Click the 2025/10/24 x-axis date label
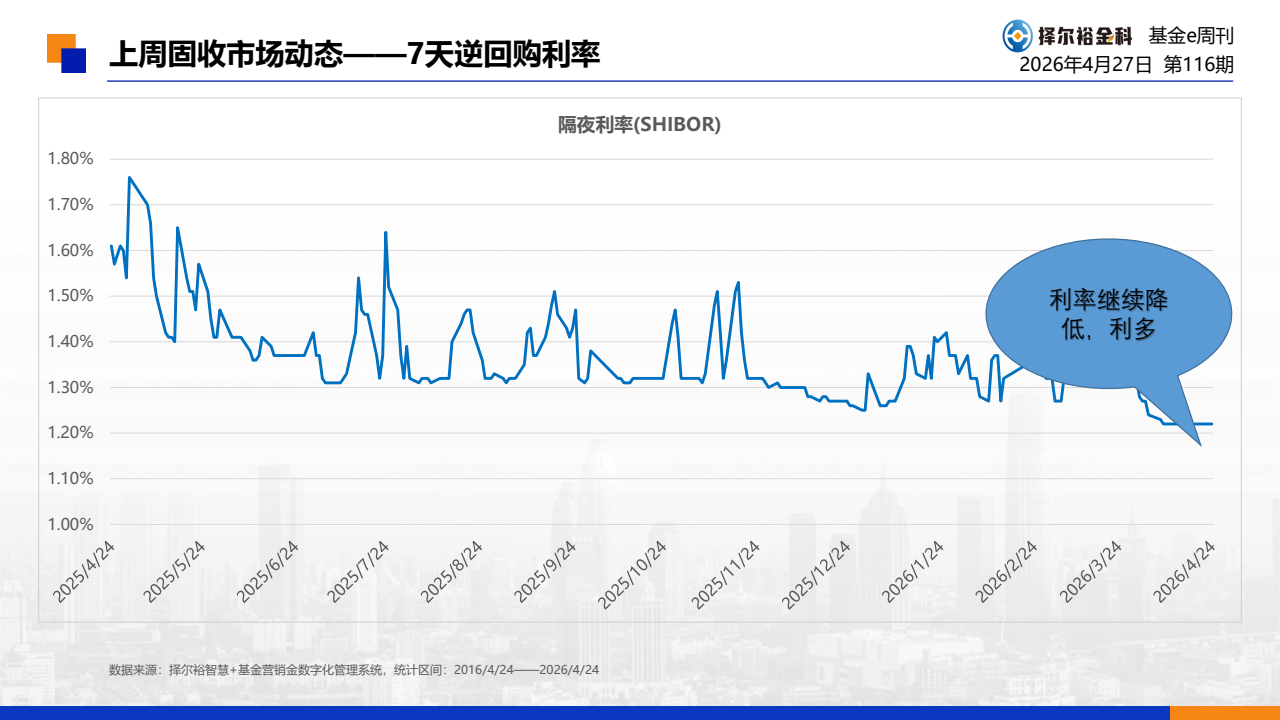This screenshot has width=1280, height=720. (x=633, y=573)
